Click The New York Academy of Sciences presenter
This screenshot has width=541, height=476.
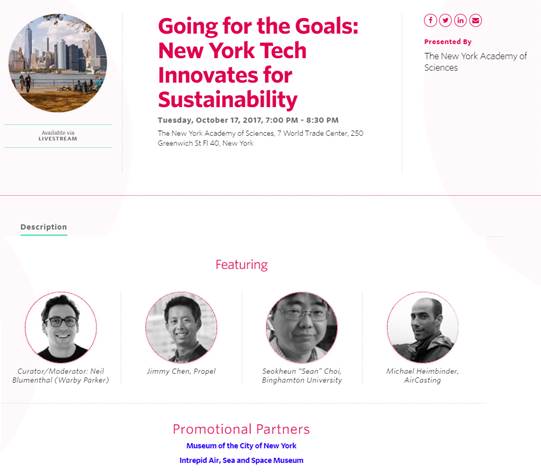(x=475, y=62)
